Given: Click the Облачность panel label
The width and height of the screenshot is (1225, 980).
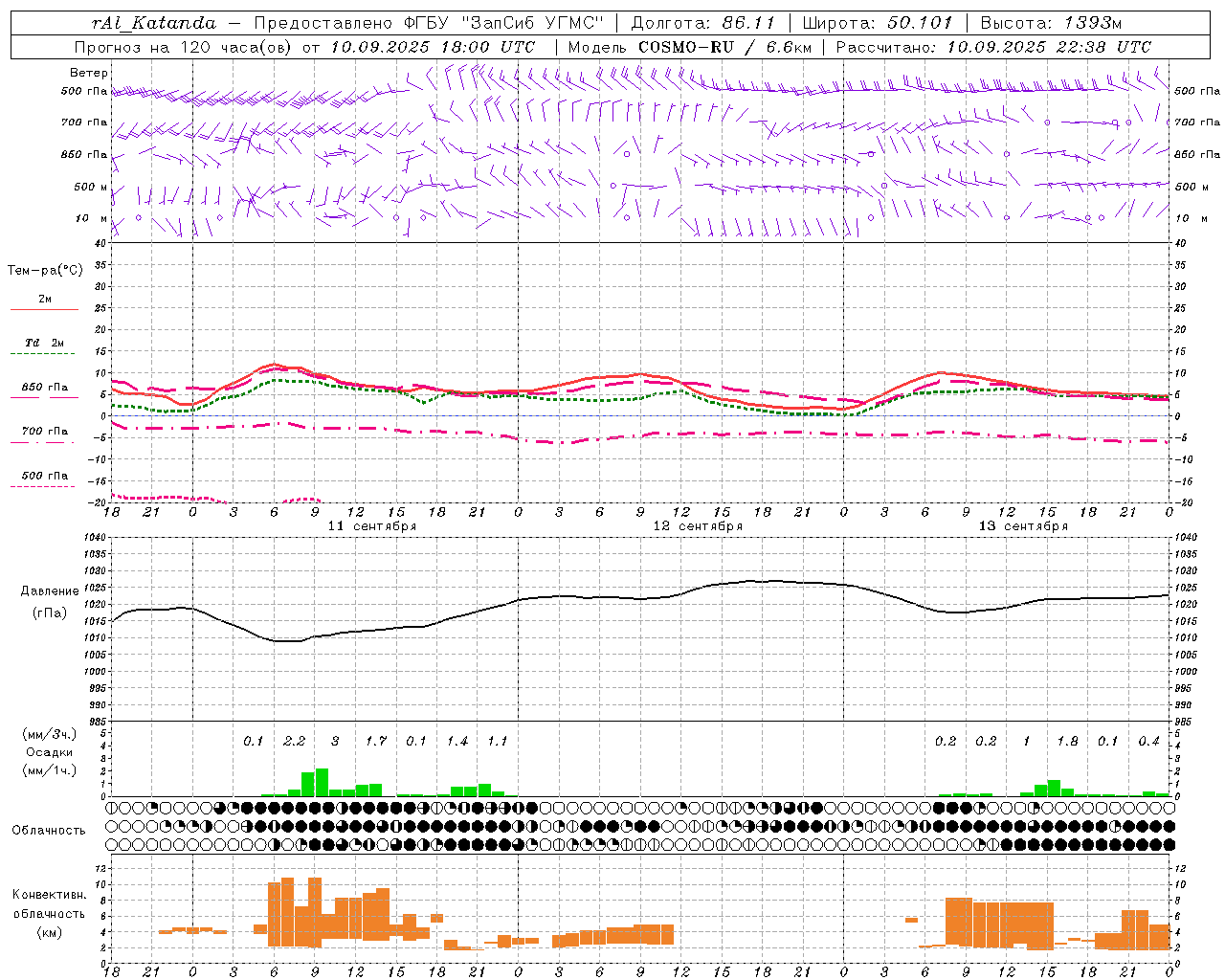Looking at the screenshot, I should coord(49,831).
